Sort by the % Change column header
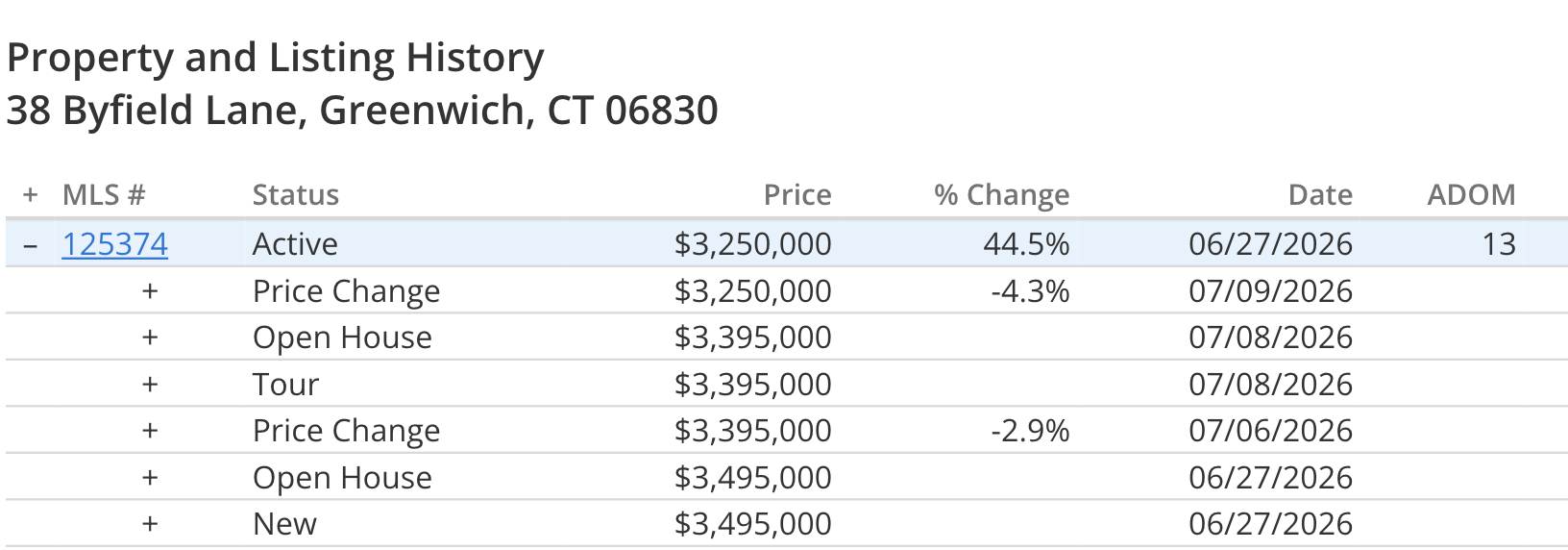 coord(1002,195)
